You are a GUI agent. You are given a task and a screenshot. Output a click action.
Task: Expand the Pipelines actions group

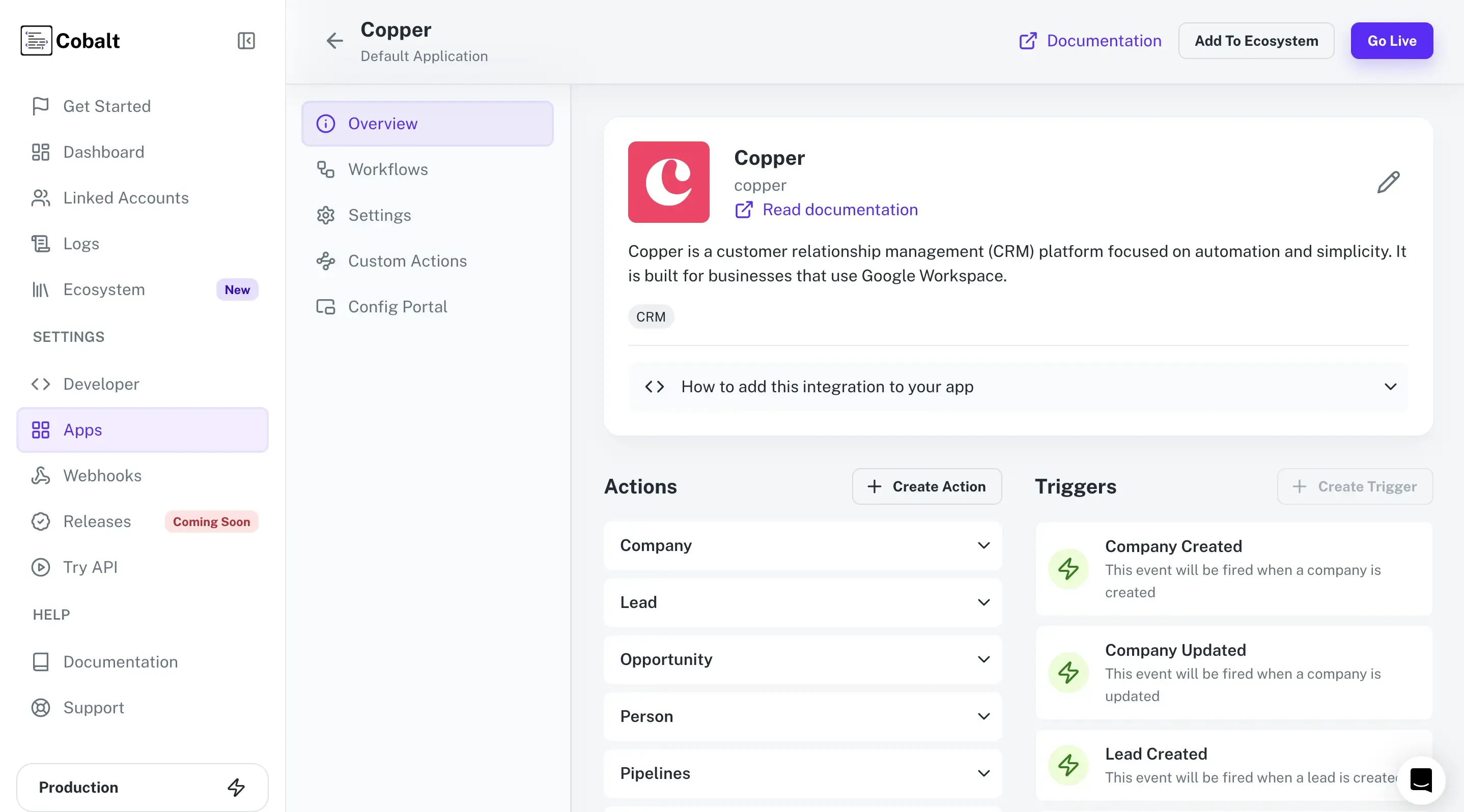point(802,773)
